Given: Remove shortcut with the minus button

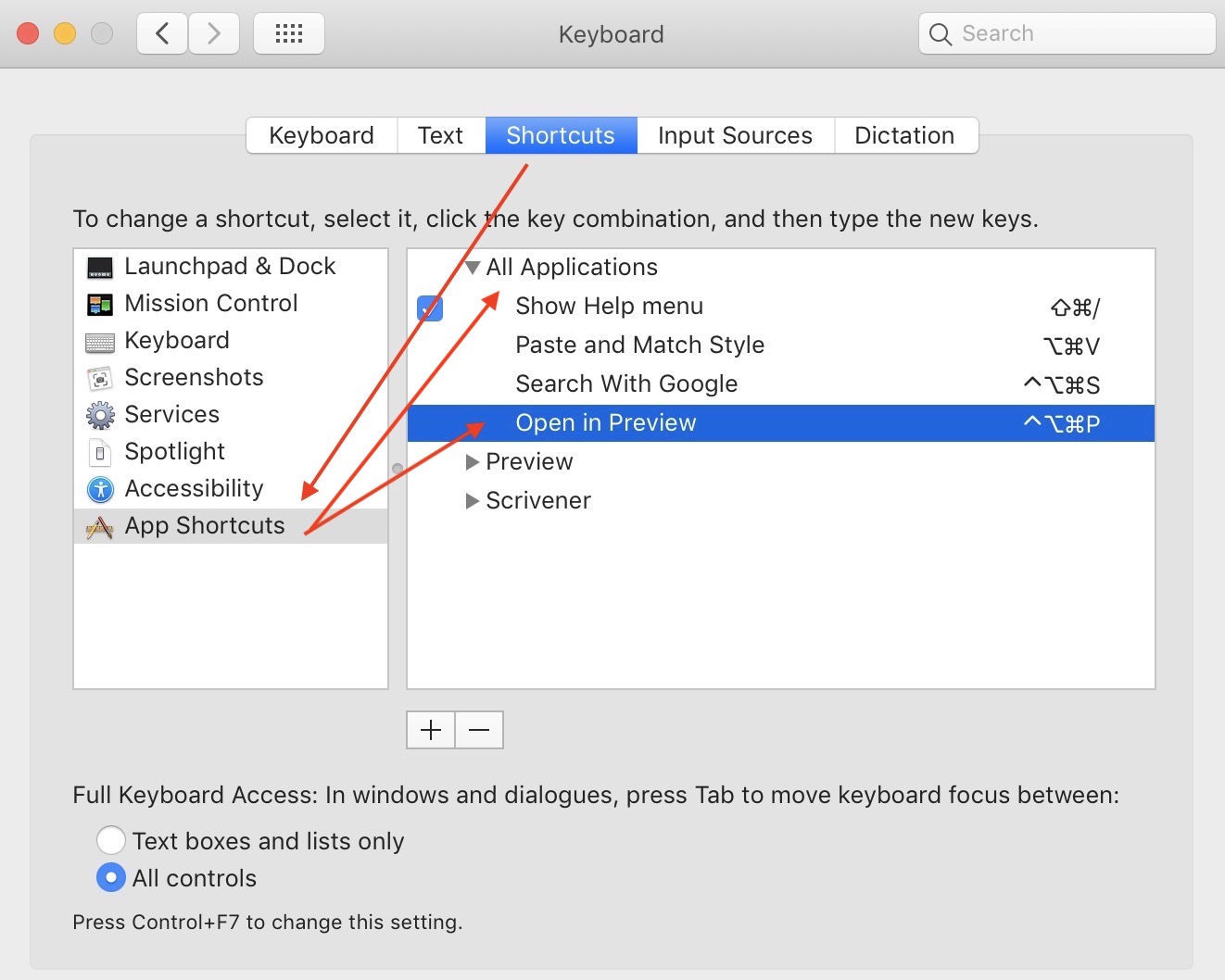Looking at the screenshot, I should point(479,730).
